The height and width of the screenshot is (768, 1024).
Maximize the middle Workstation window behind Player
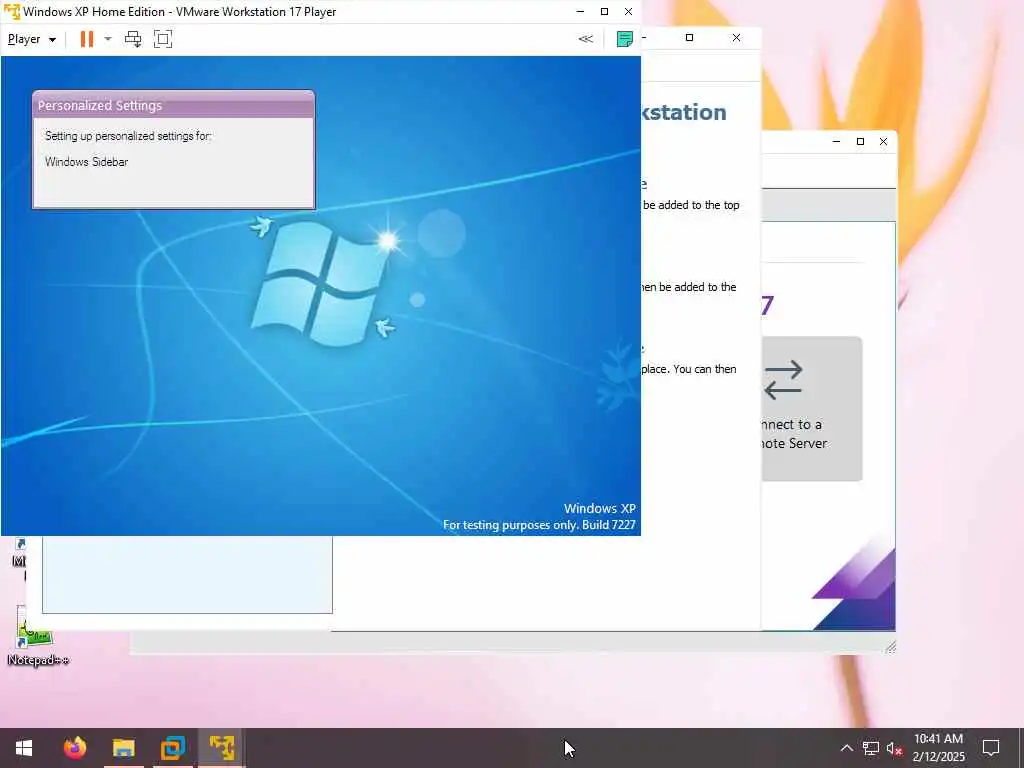tap(689, 38)
